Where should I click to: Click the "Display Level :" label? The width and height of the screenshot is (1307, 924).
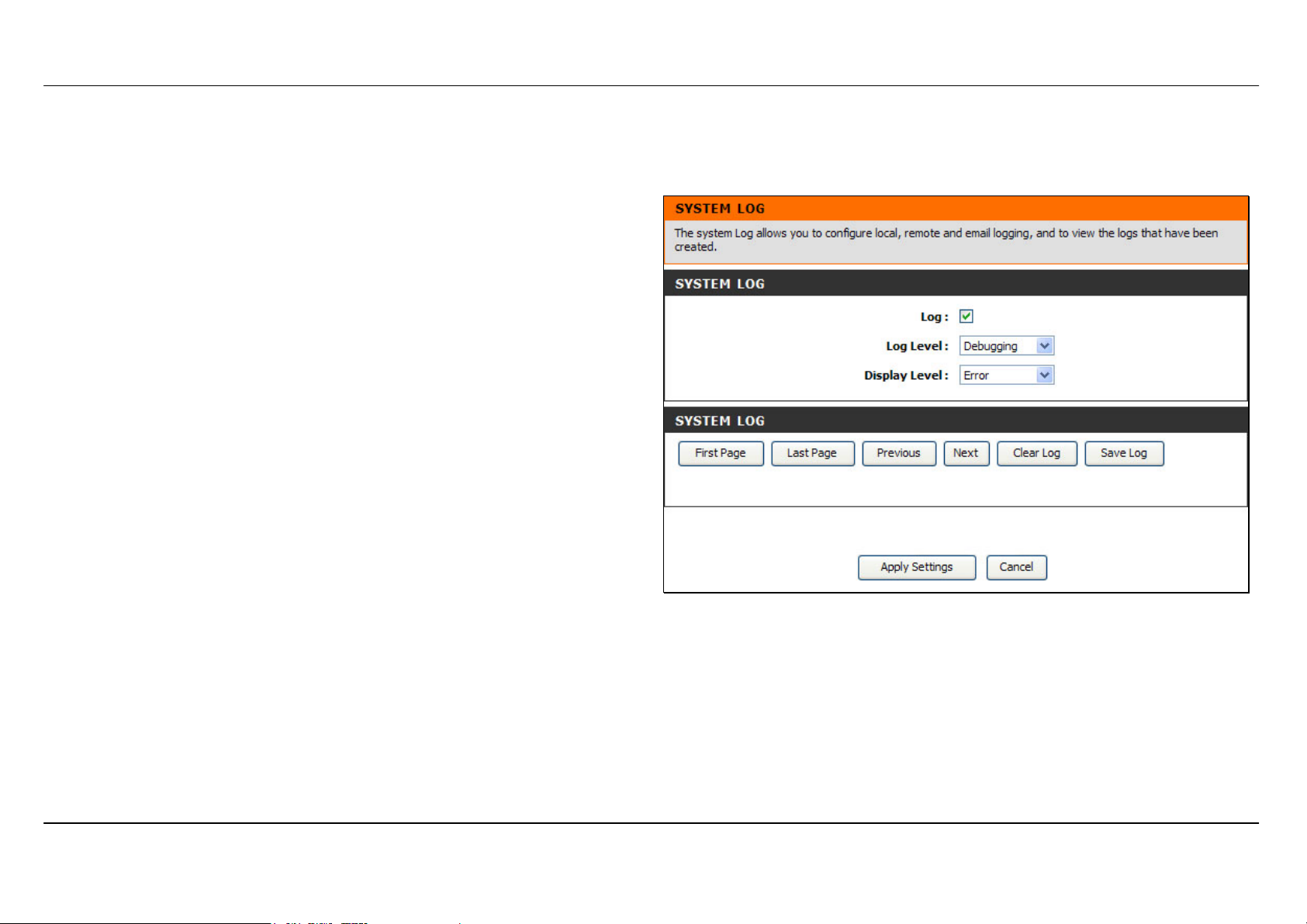click(x=906, y=375)
